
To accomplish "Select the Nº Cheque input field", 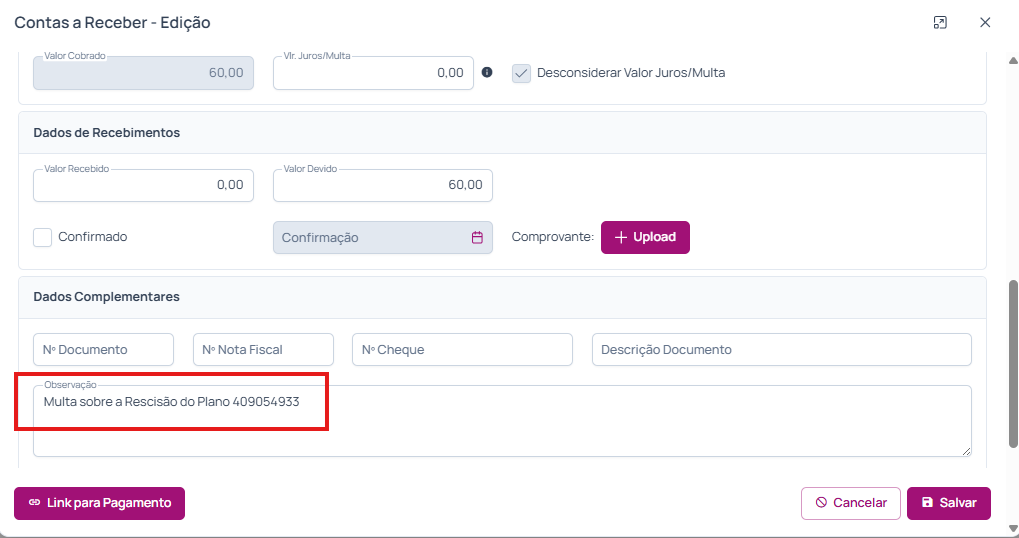I will (462, 350).
